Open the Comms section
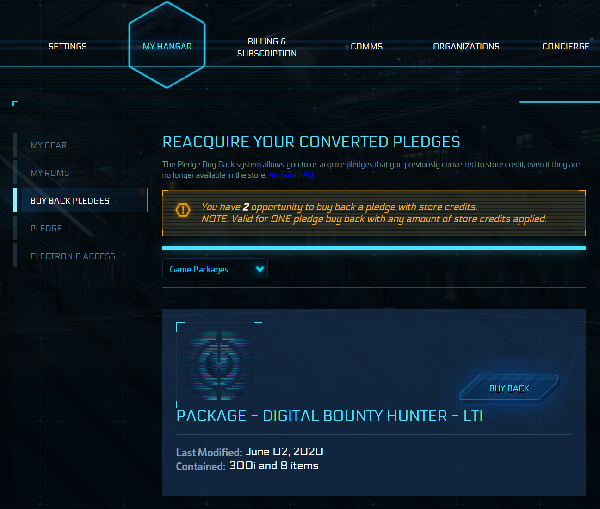Screen dimensions: 600x509 [366, 47]
